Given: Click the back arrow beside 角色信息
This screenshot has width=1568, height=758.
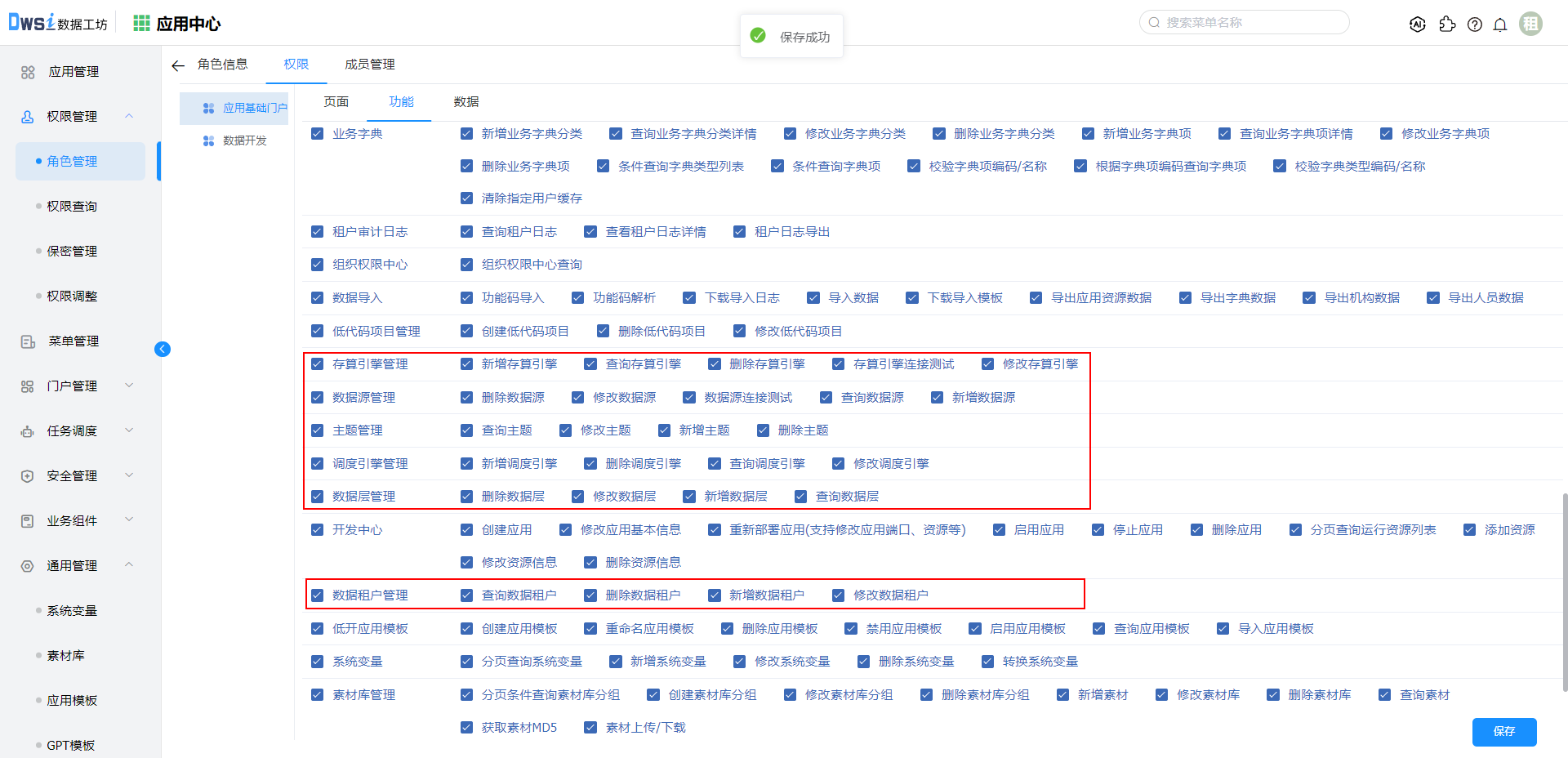Looking at the screenshot, I should click(178, 65).
